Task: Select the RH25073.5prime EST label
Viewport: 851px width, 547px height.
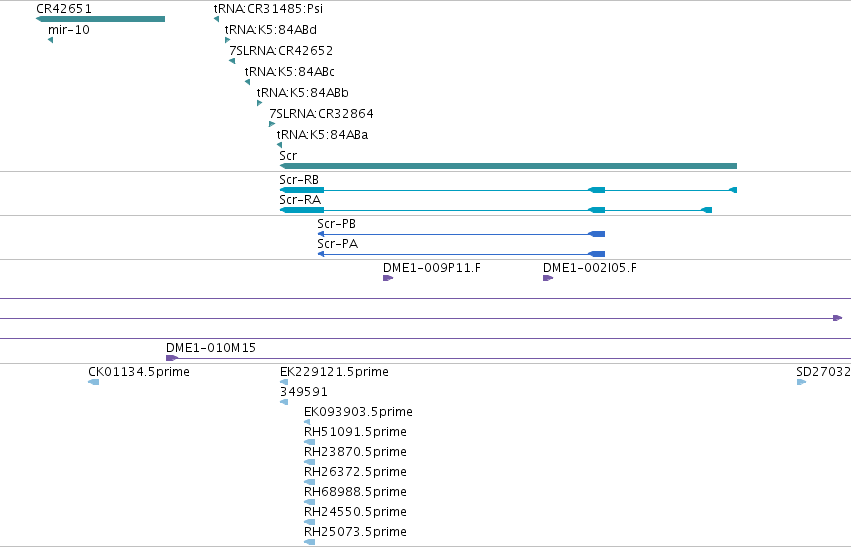Action: pyautogui.click(x=355, y=532)
